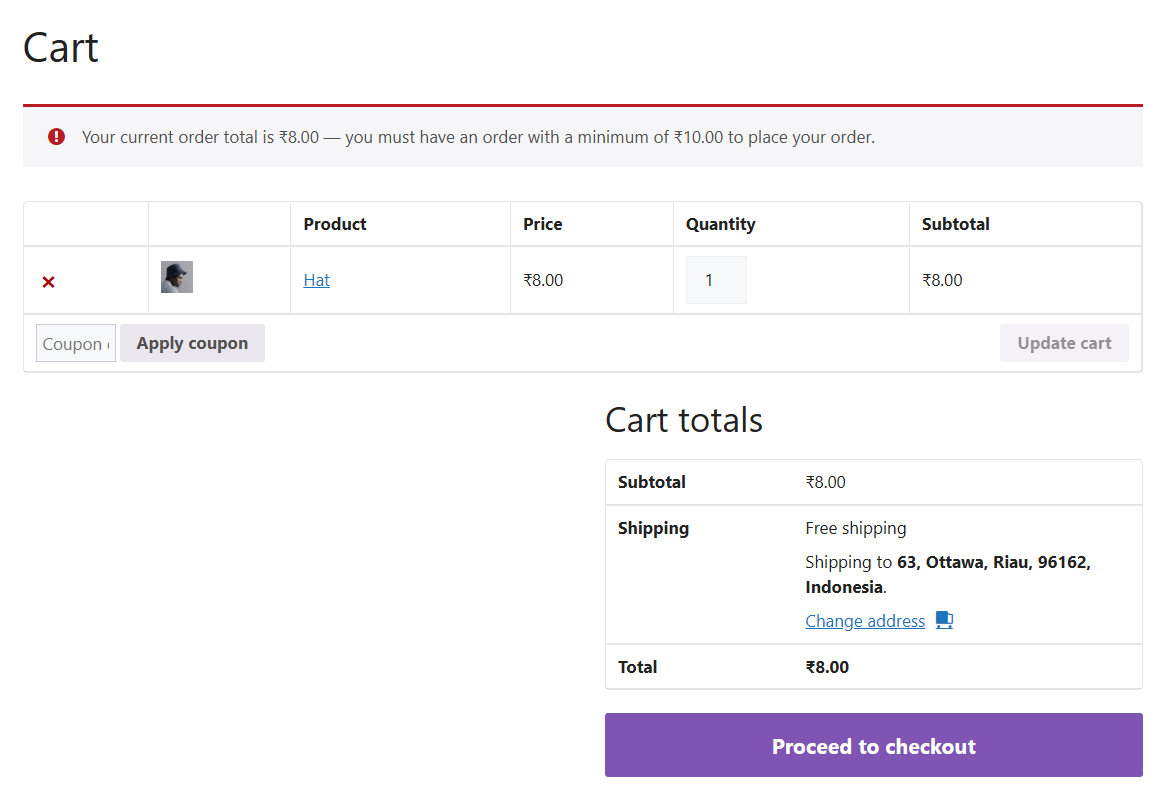Click the shipping truck icon
This screenshot has height=803, width=1170.
944,620
